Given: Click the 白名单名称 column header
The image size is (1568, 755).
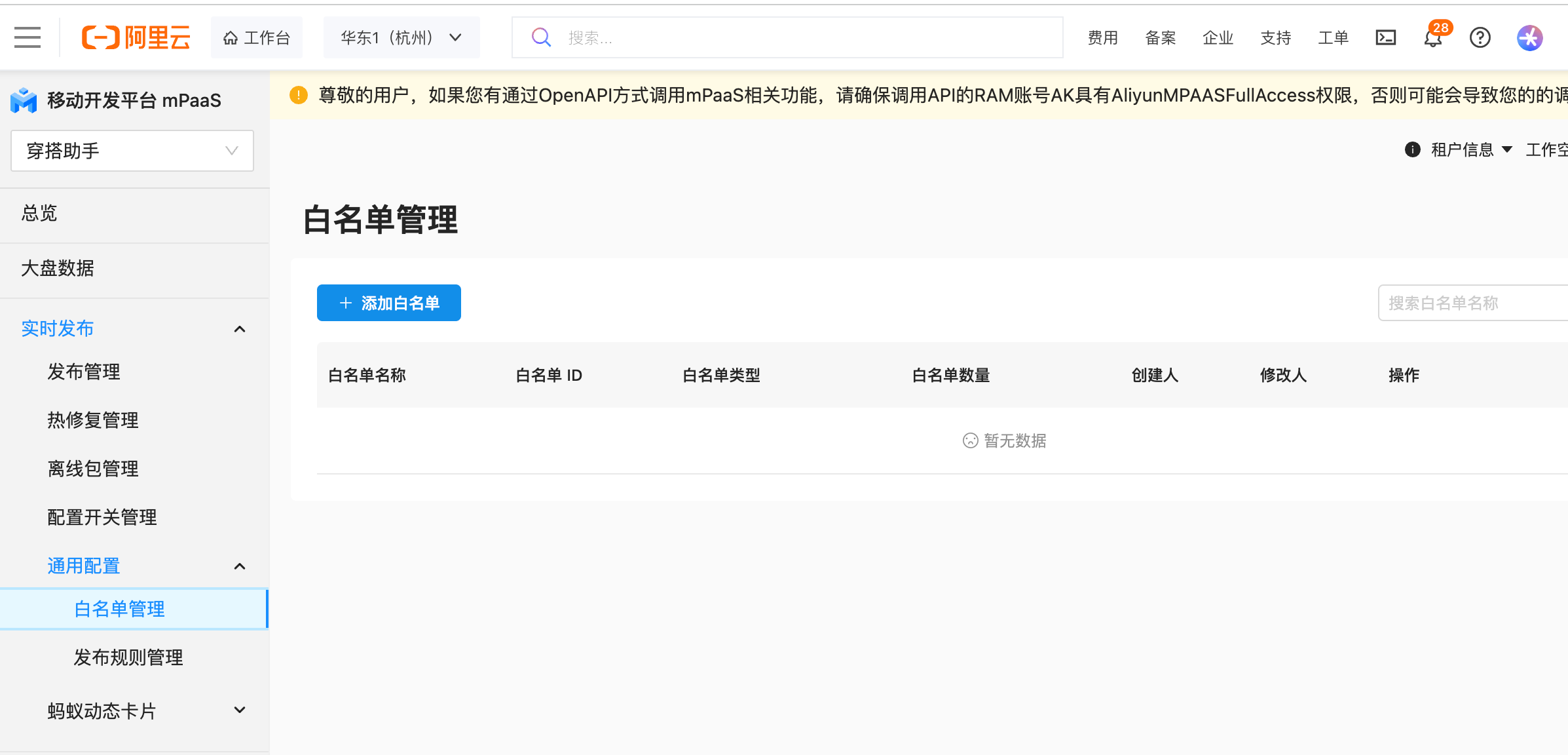Looking at the screenshot, I should [x=367, y=375].
